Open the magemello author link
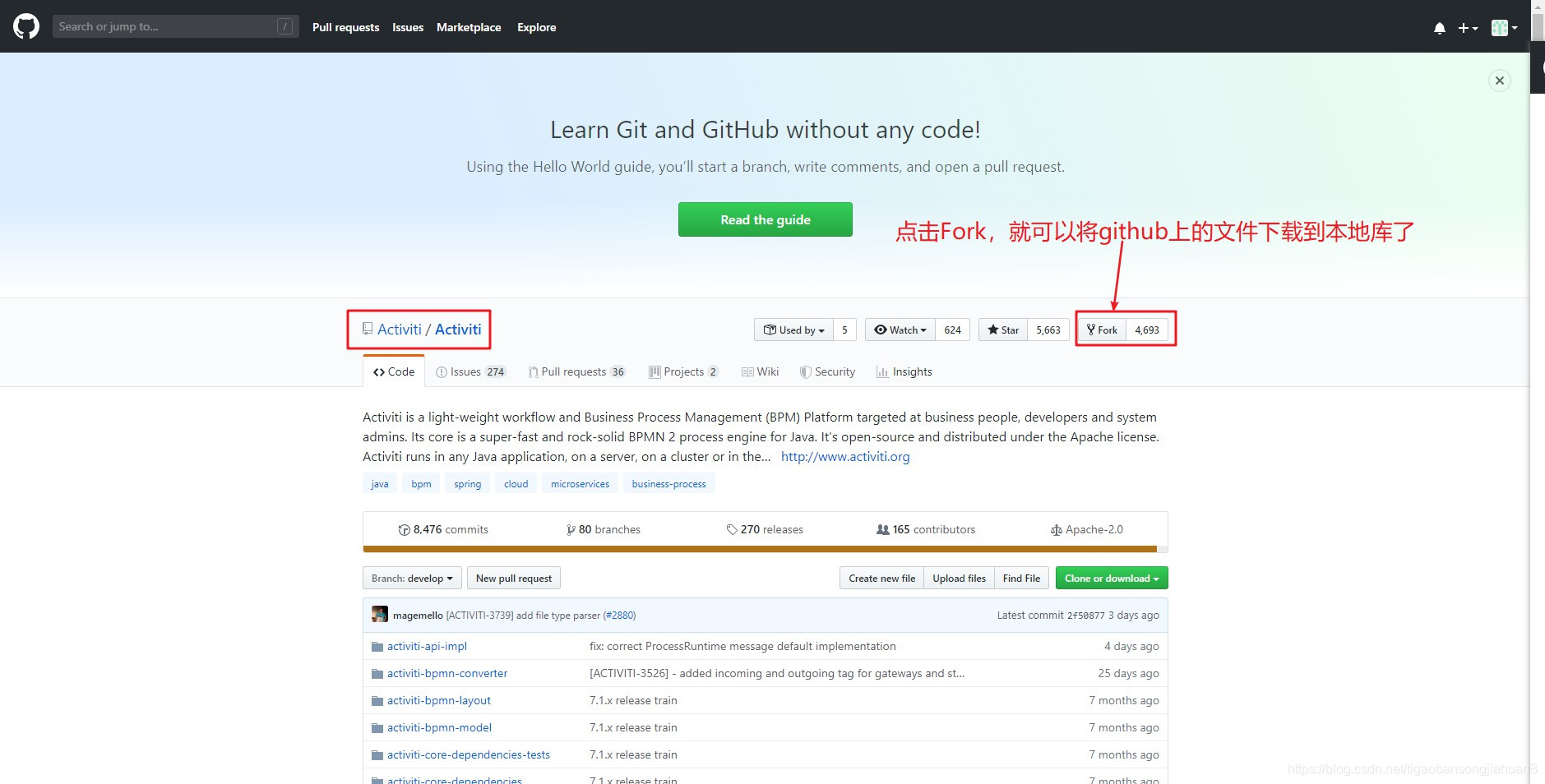This screenshot has width=1545, height=784. tap(418, 615)
